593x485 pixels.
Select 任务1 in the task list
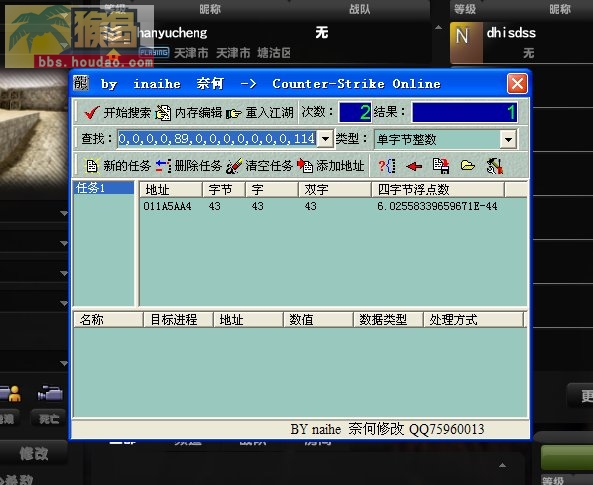tap(104, 188)
